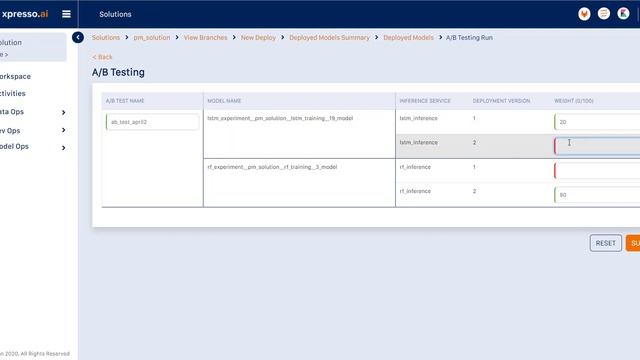Viewport: 640px width, 360px height.
Task: Click the xpresso.ai logo
Action: 24,14
